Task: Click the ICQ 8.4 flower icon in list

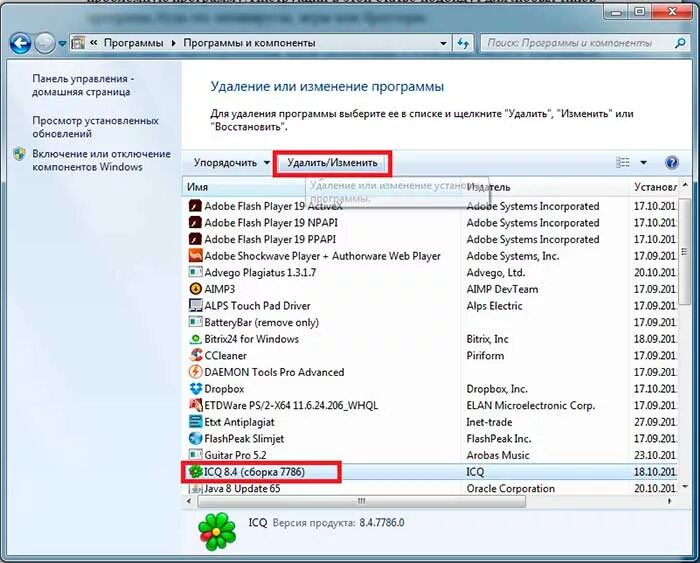Action: pyautogui.click(x=195, y=471)
